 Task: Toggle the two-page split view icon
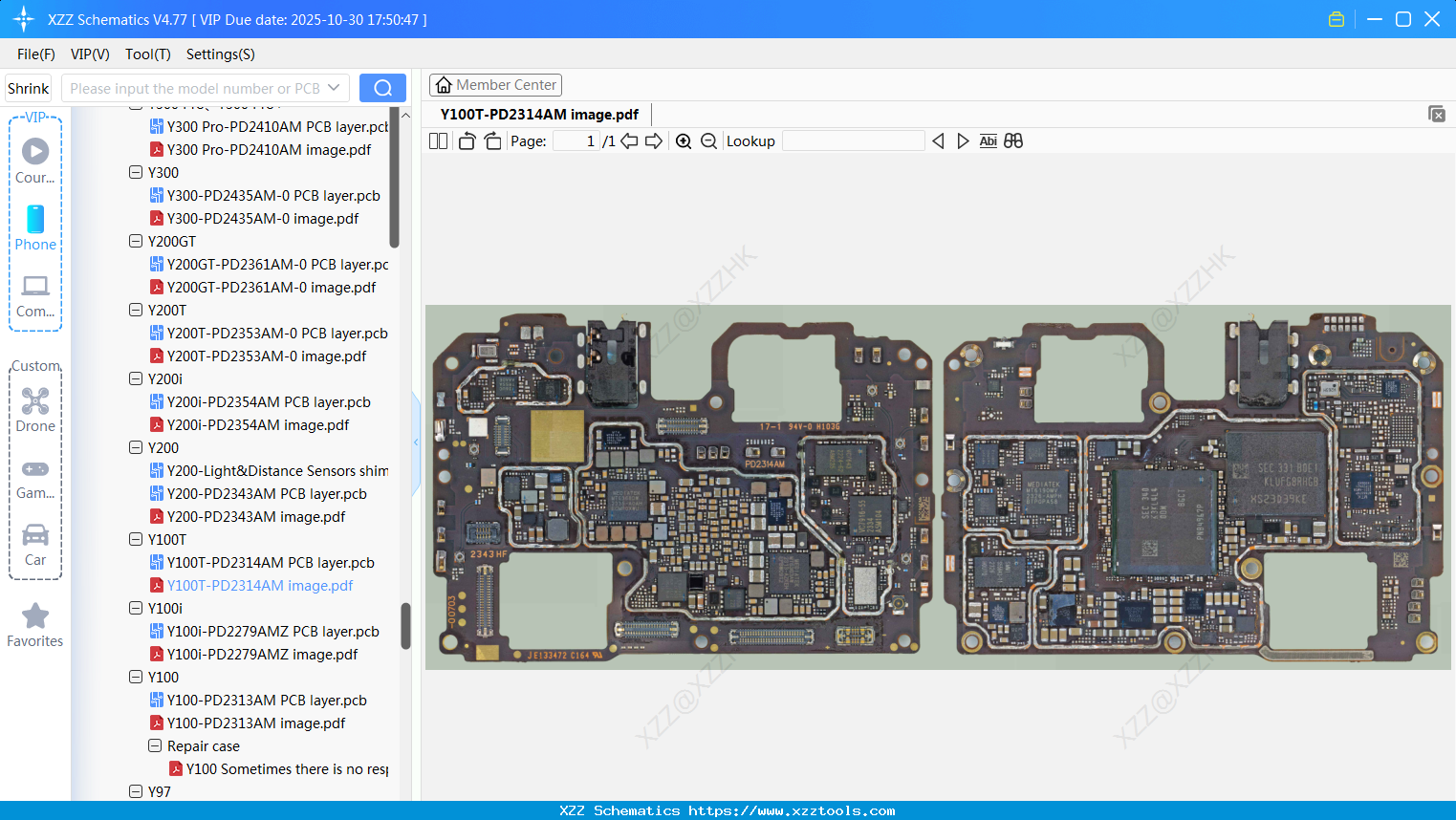[438, 141]
